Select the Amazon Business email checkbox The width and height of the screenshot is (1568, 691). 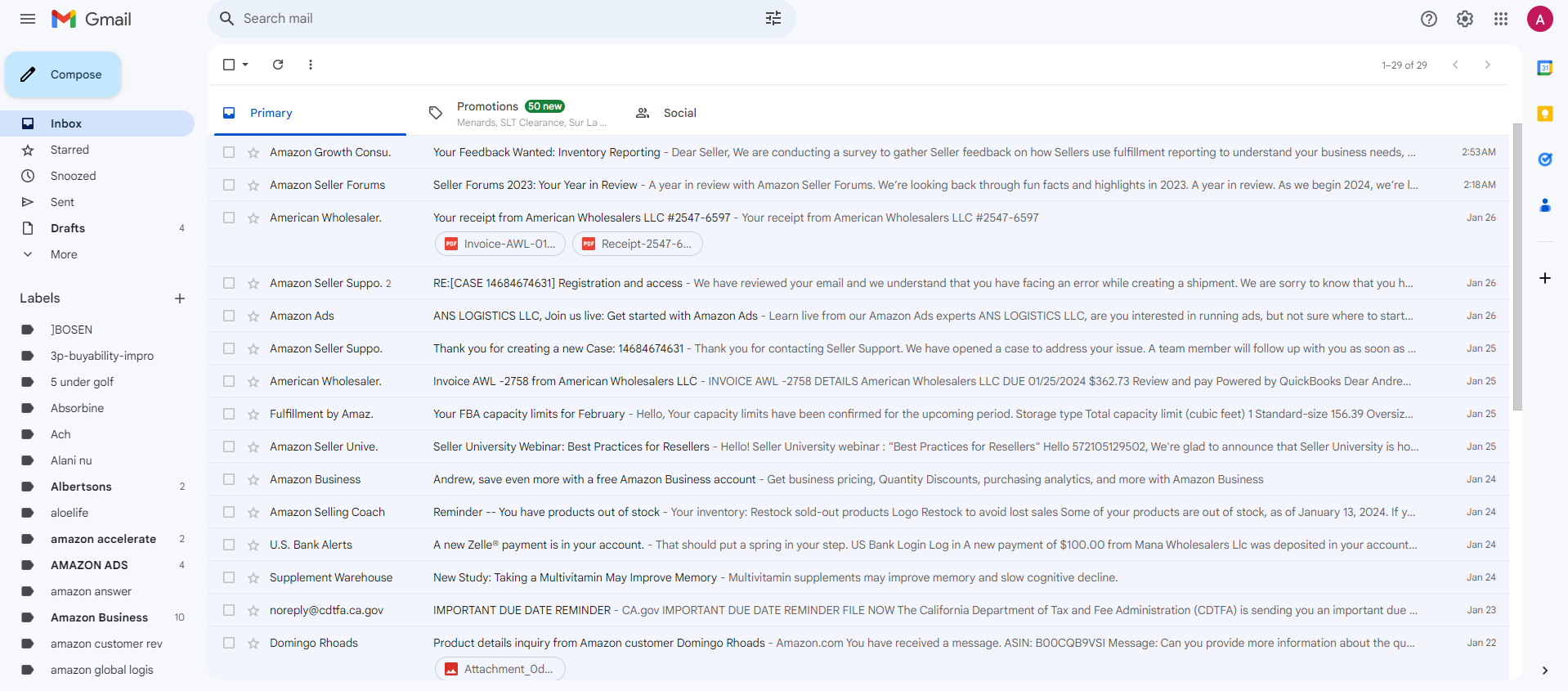[x=229, y=479]
